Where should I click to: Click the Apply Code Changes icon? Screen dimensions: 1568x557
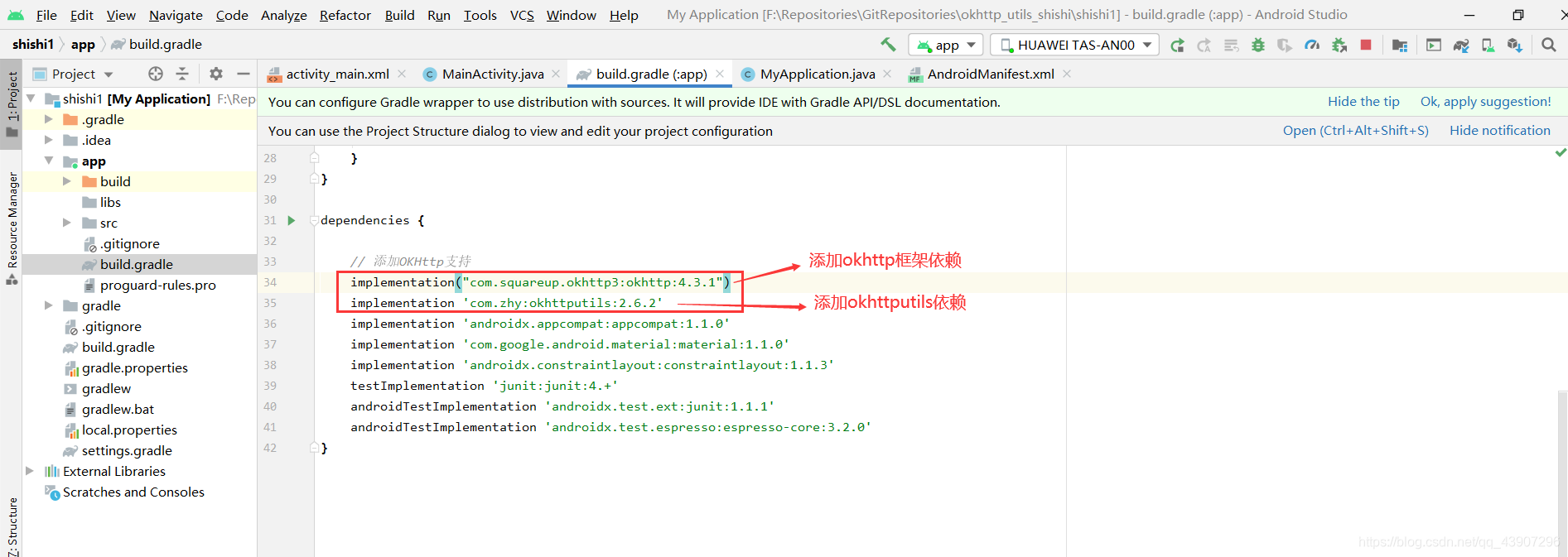coord(1232,45)
